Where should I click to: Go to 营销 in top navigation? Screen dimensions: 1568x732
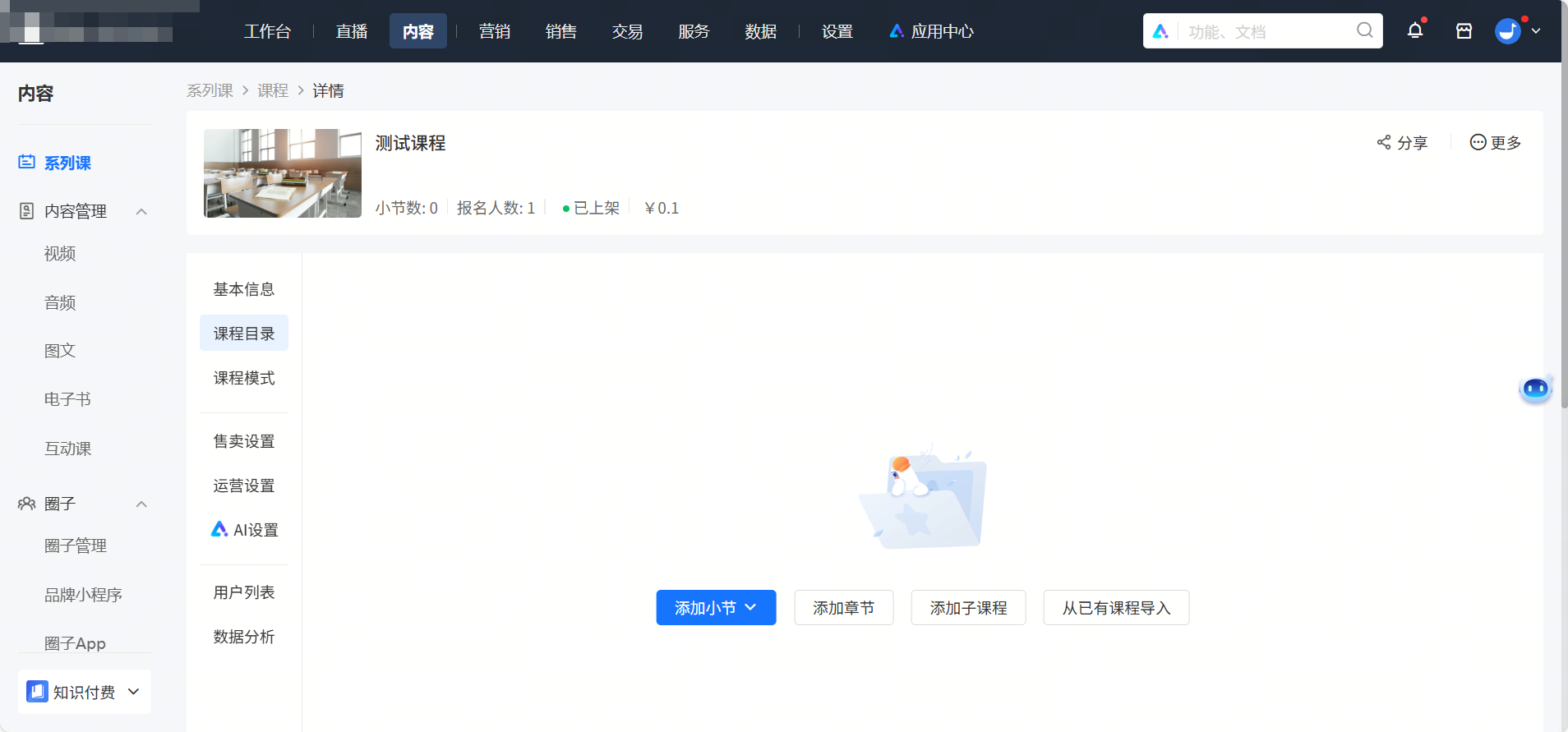click(x=495, y=31)
